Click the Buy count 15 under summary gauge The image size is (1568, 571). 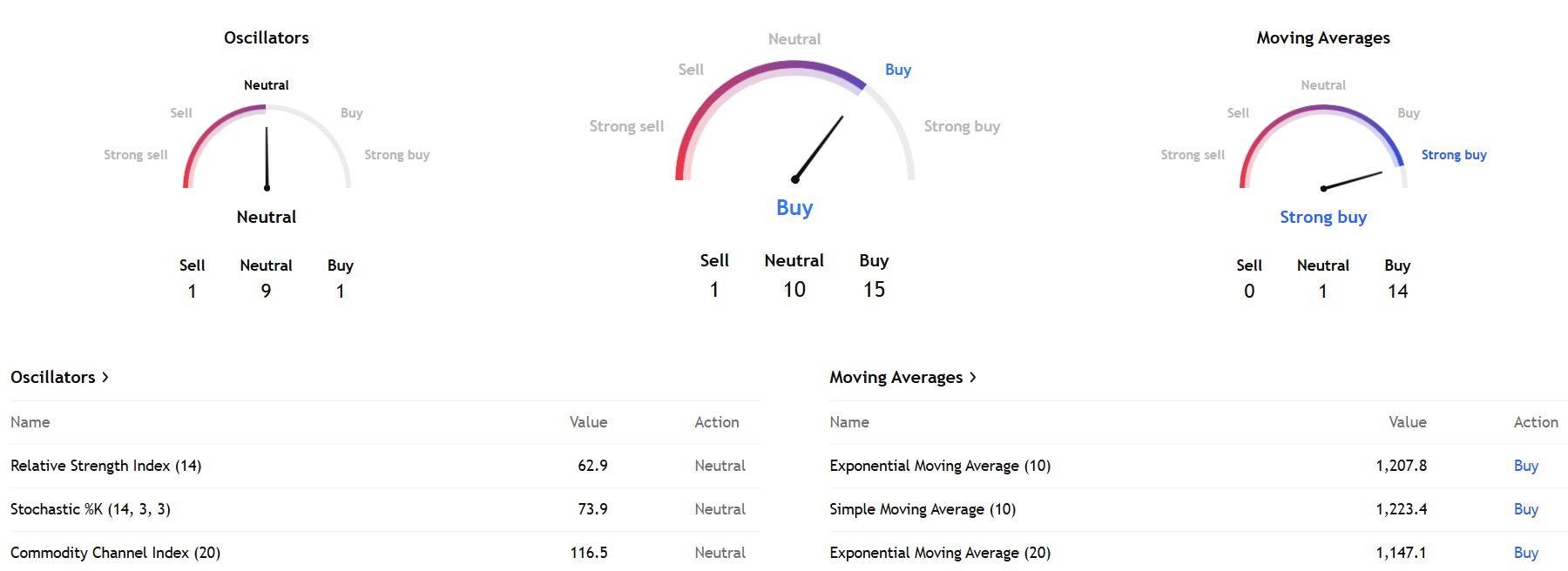pos(874,289)
